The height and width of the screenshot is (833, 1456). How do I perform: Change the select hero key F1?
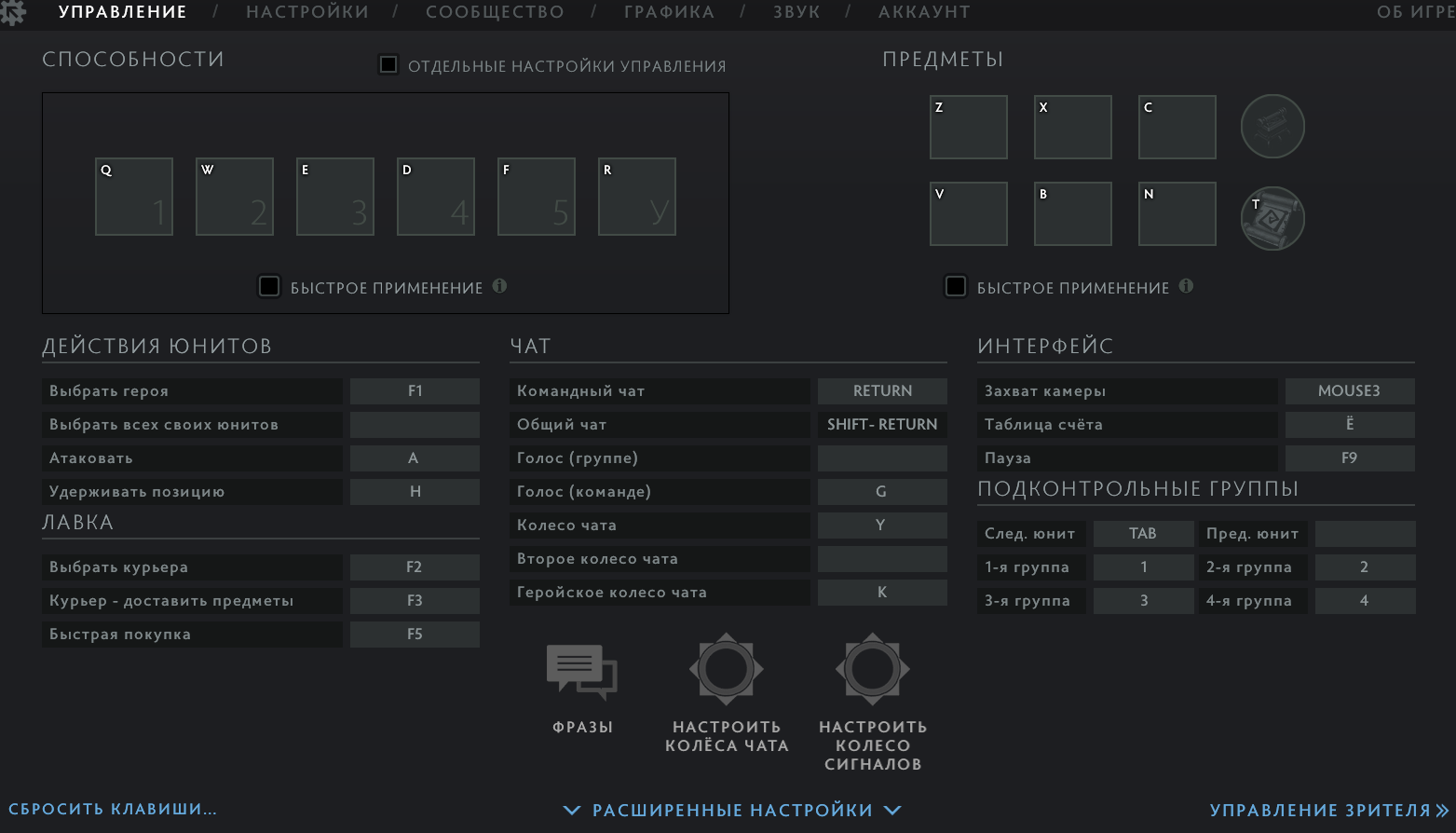coord(415,391)
